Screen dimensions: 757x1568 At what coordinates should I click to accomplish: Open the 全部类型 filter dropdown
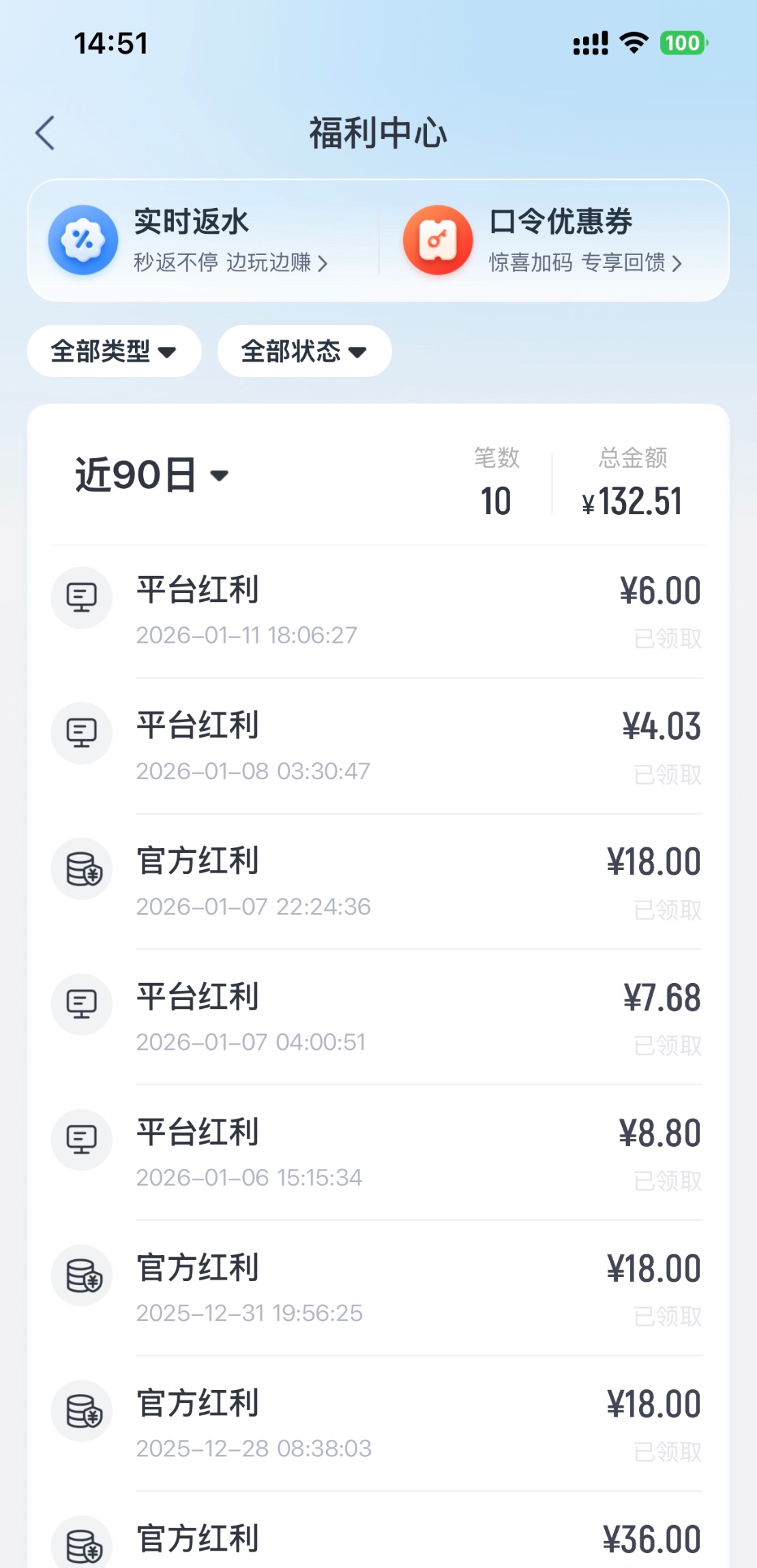114,352
